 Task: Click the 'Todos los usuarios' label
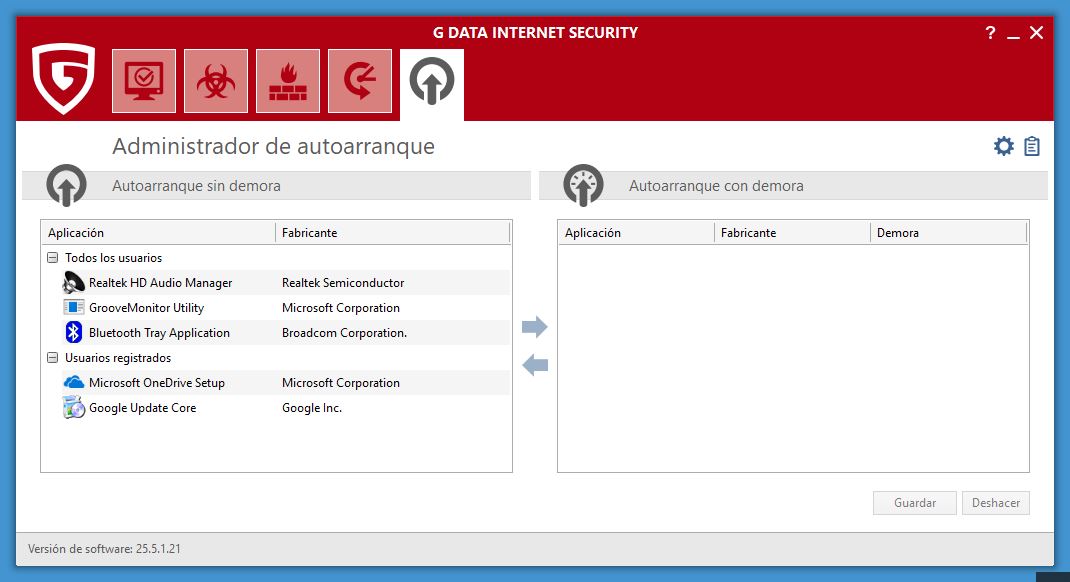click(113, 258)
